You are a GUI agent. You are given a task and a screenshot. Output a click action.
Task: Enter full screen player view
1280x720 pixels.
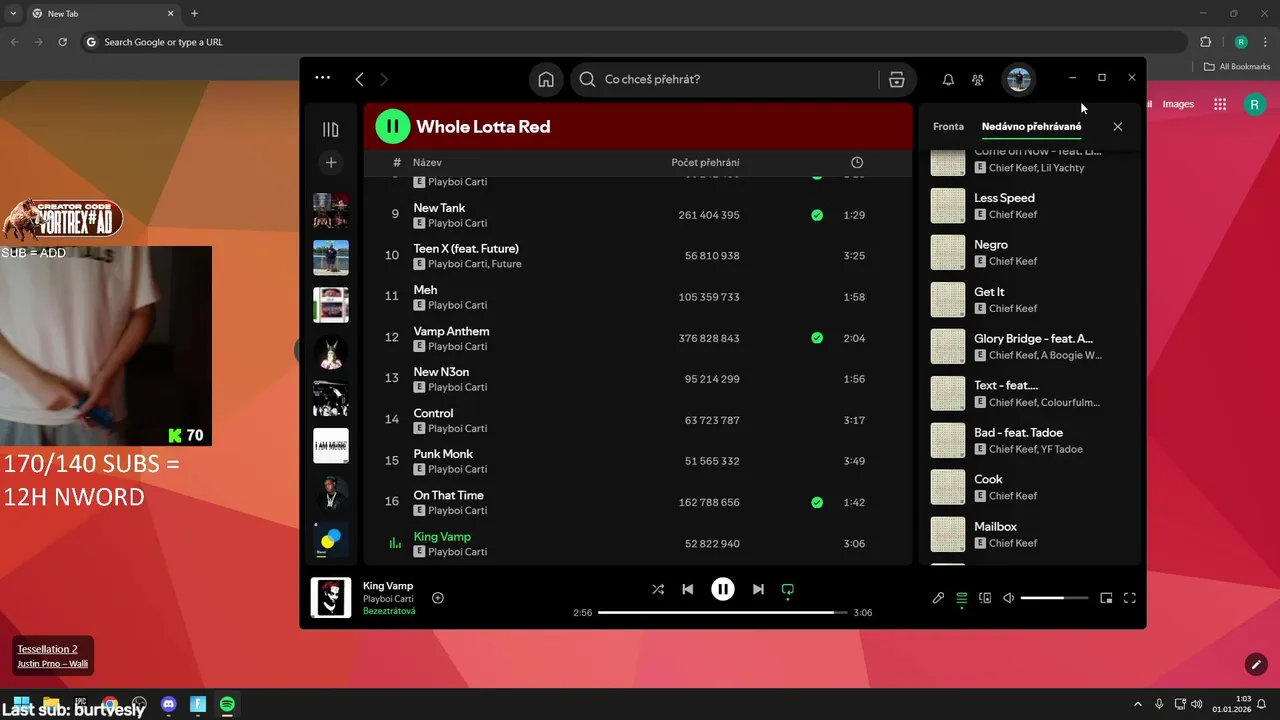click(x=1130, y=598)
